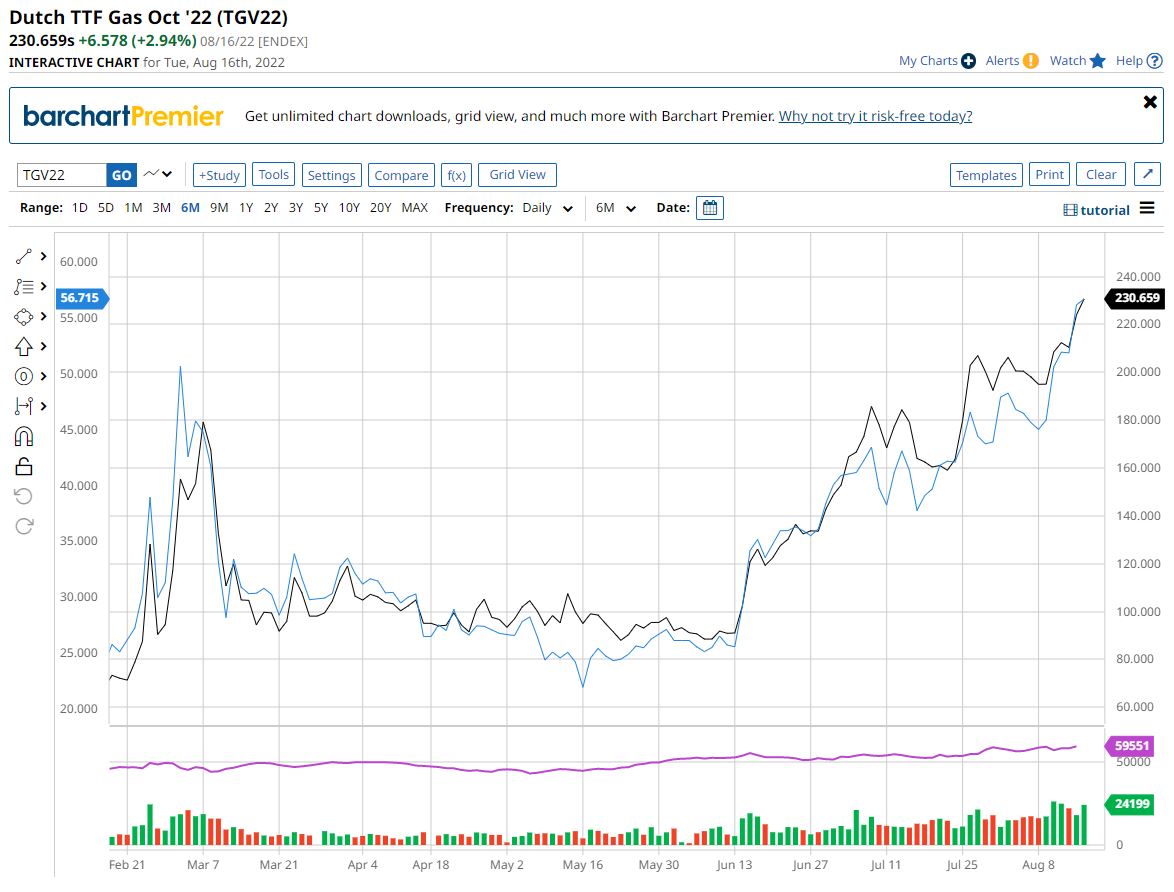The image size is (1174, 892).
Task: Toggle the unlocked padlock for drawings
Action: pos(24,466)
